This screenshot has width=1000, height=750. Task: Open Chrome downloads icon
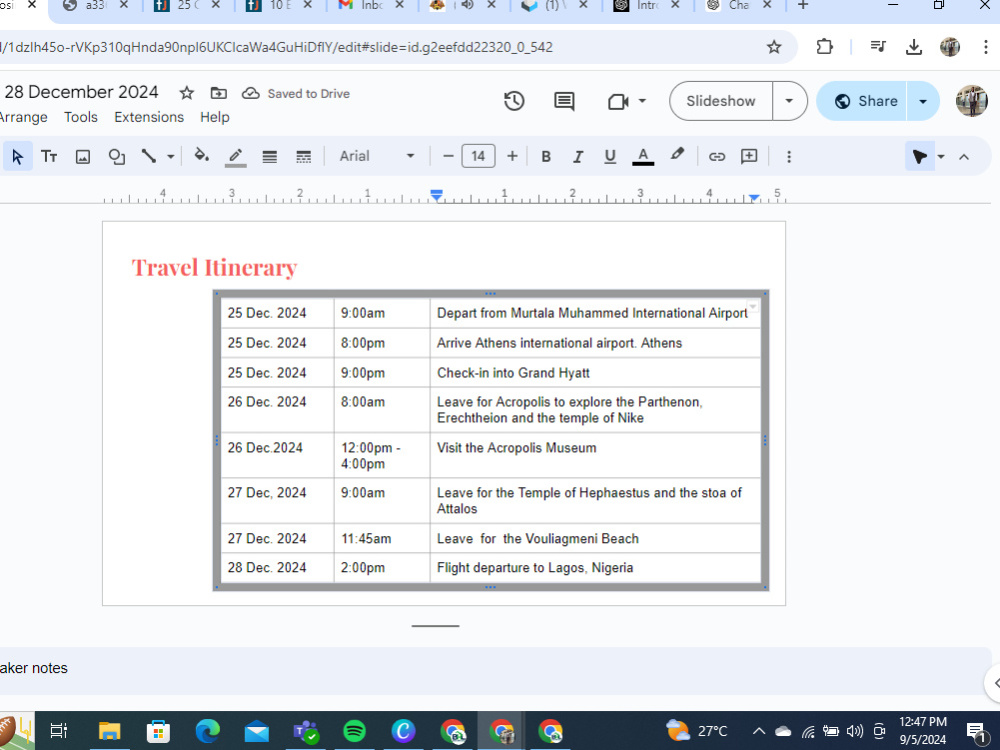914,47
